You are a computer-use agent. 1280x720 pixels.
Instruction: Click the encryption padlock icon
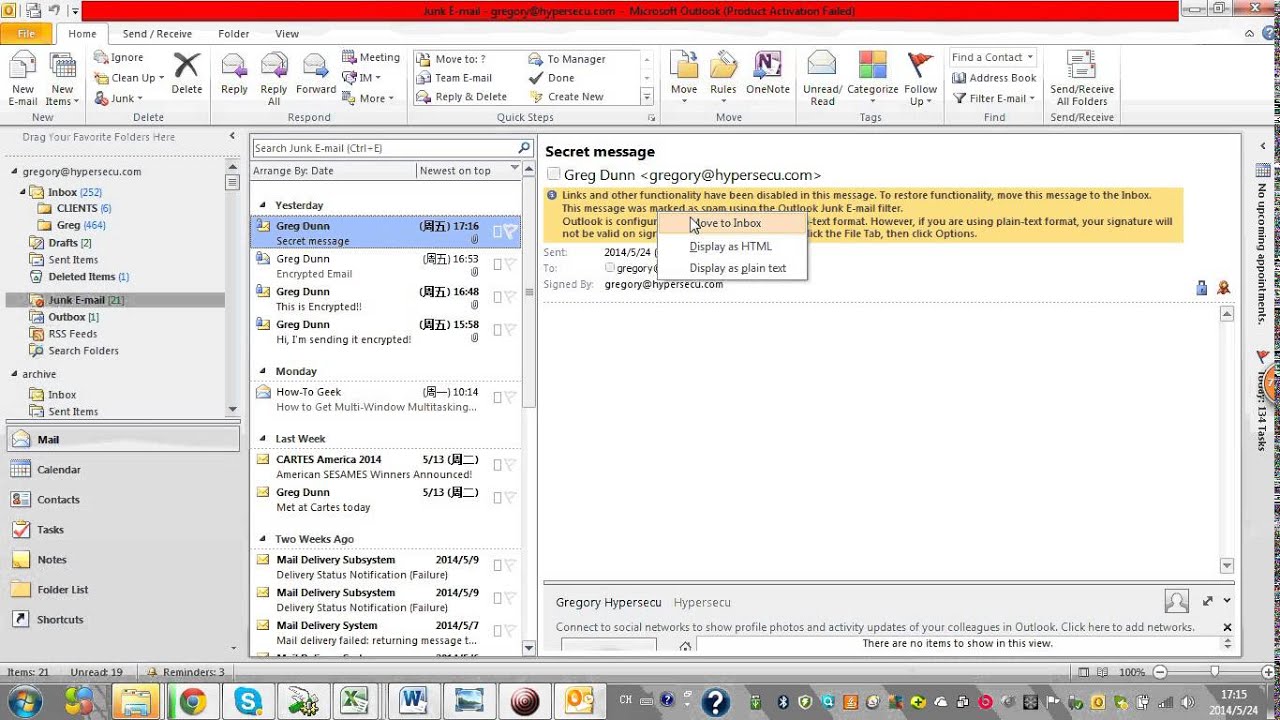pyautogui.click(x=1201, y=288)
